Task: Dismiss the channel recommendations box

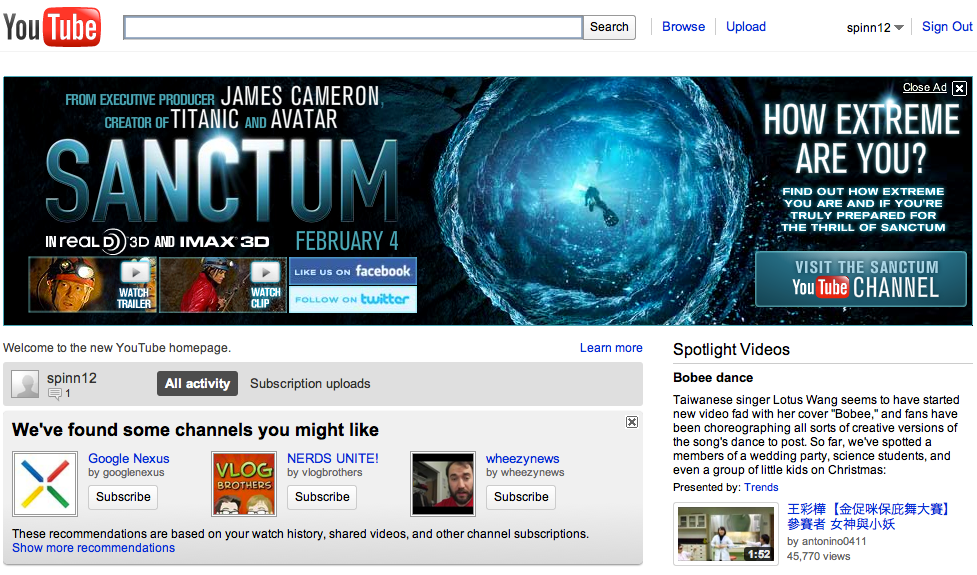Action: tap(632, 422)
